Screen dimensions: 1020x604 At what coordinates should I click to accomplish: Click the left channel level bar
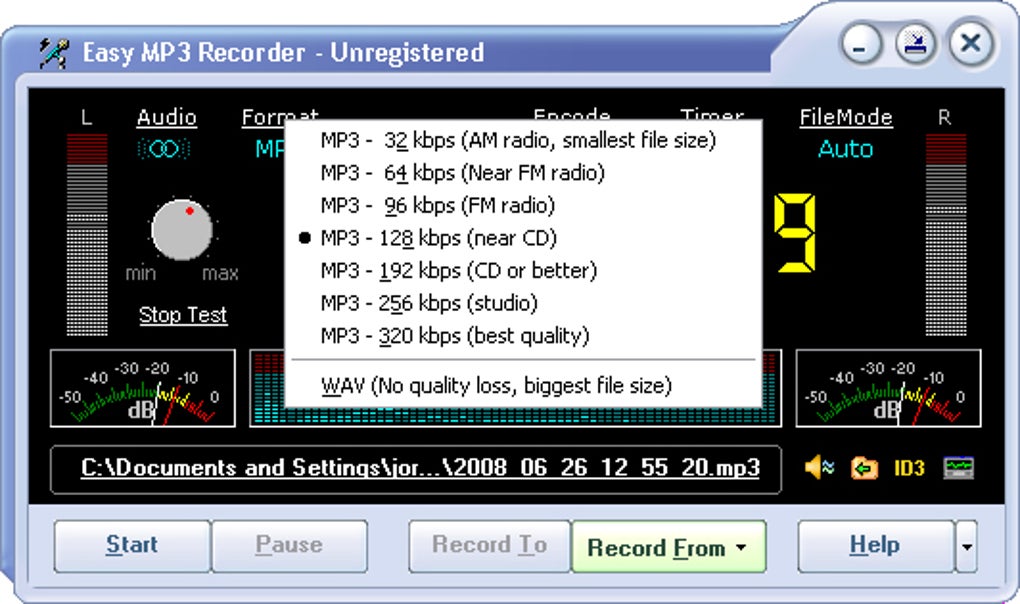click(87, 235)
